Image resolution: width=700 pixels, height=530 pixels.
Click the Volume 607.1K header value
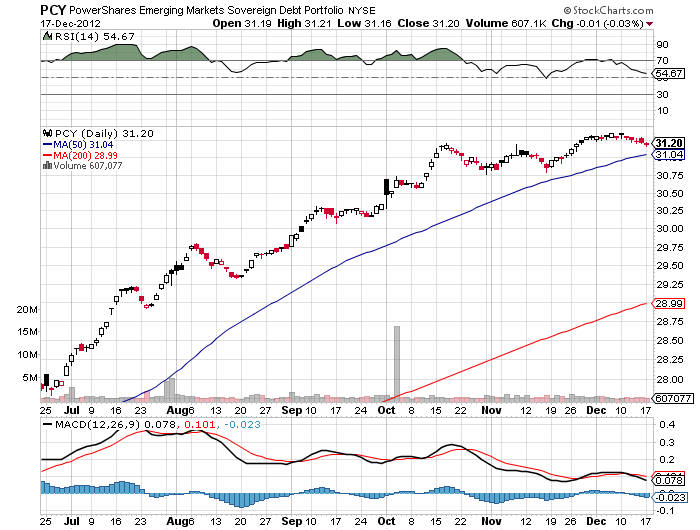[506, 24]
